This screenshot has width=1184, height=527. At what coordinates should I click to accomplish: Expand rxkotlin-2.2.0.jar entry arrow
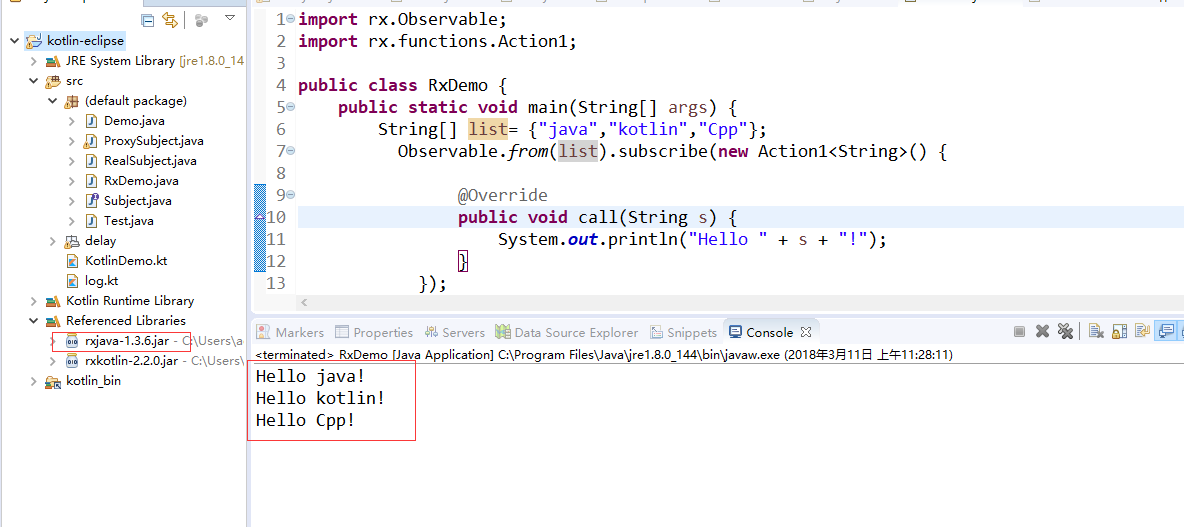pyautogui.click(x=52, y=361)
